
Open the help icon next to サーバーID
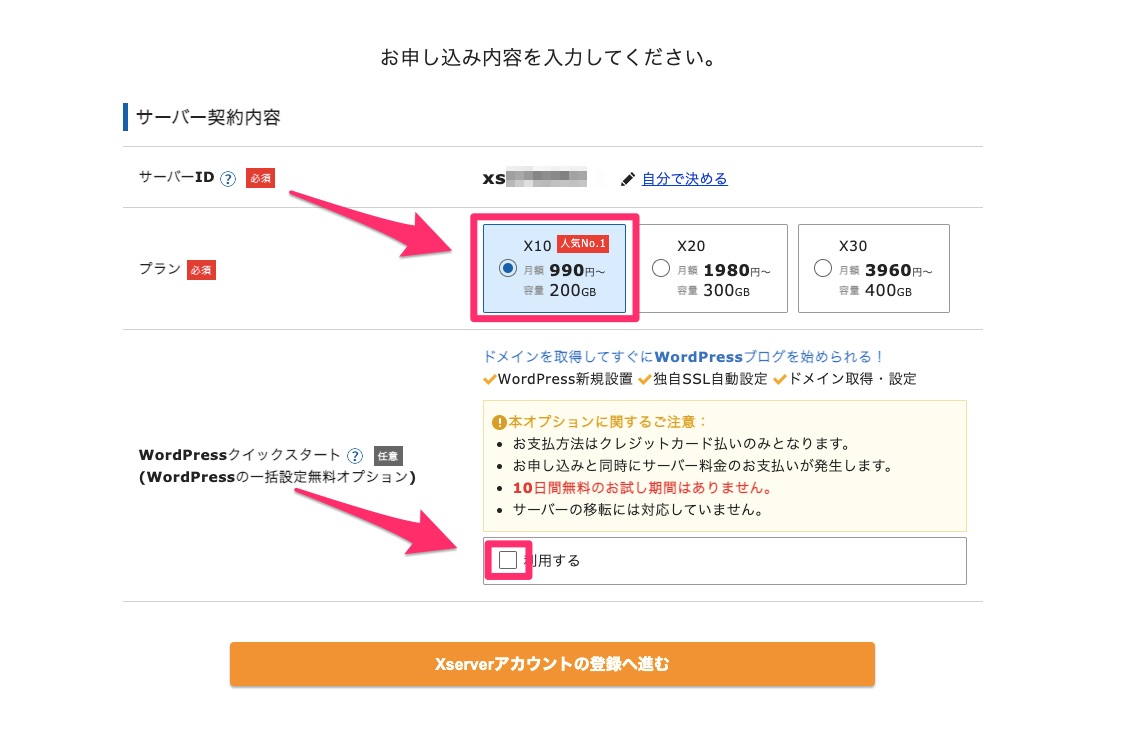[228, 179]
